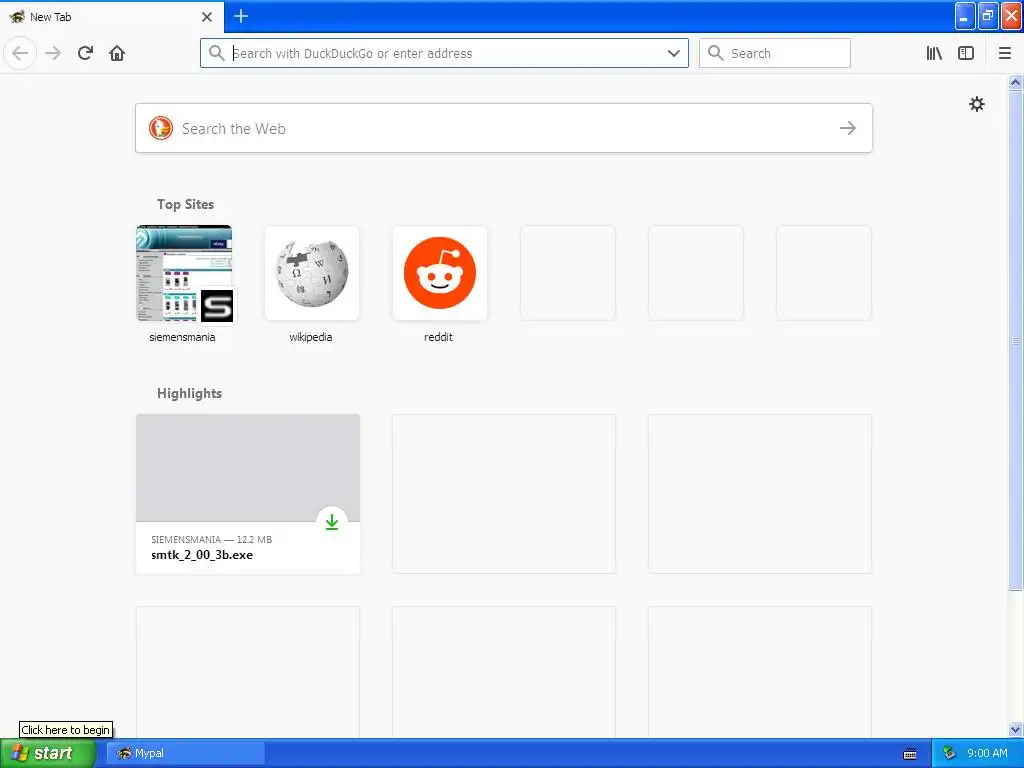Click the siemensmania label text
Image resolution: width=1024 pixels, height=768 pixels.
182,337
